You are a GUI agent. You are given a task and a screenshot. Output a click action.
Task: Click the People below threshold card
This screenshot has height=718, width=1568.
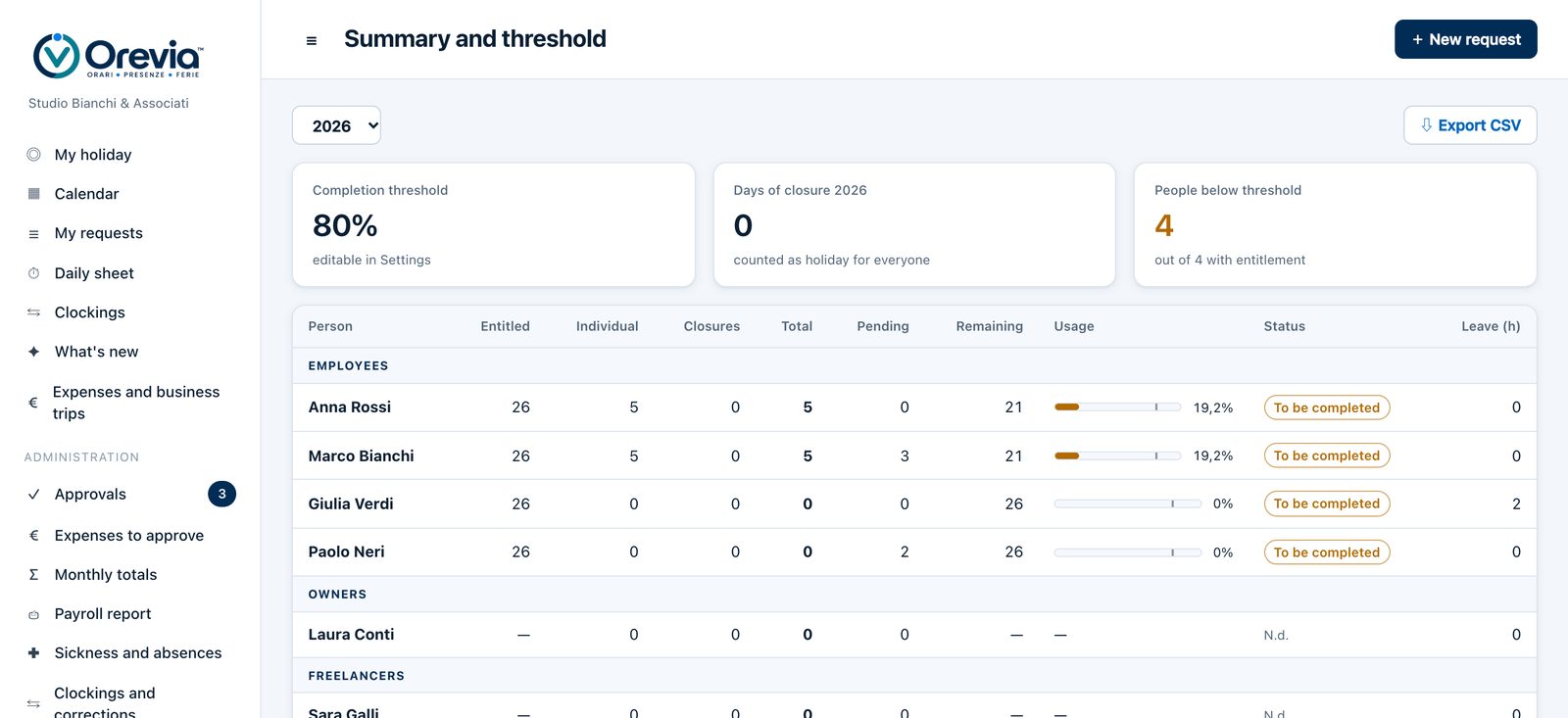(x=1335, y=224)
